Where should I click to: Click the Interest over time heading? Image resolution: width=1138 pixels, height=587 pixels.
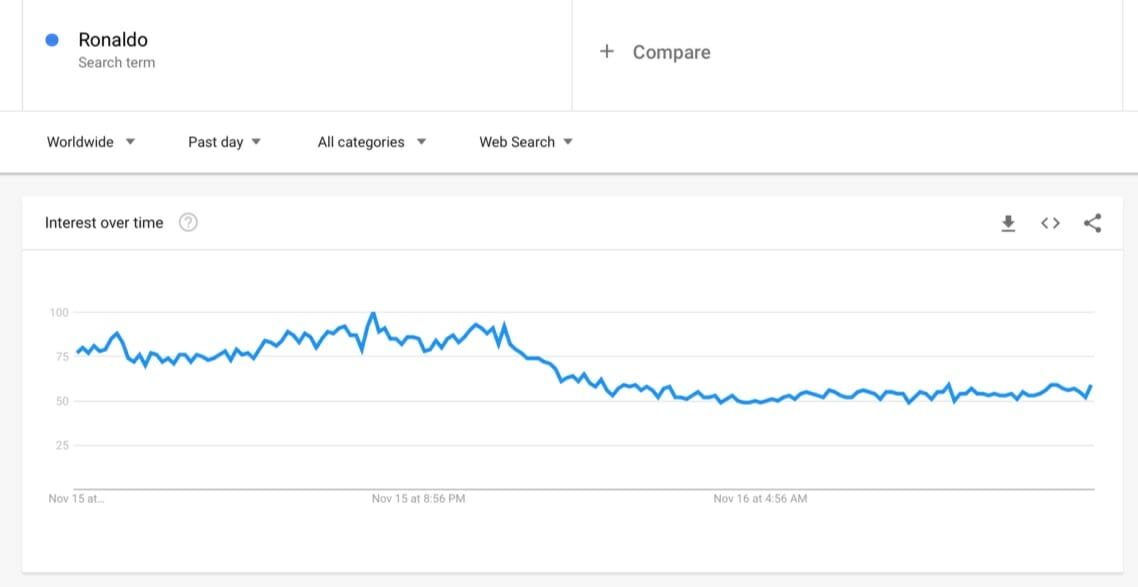coord(104,223)
